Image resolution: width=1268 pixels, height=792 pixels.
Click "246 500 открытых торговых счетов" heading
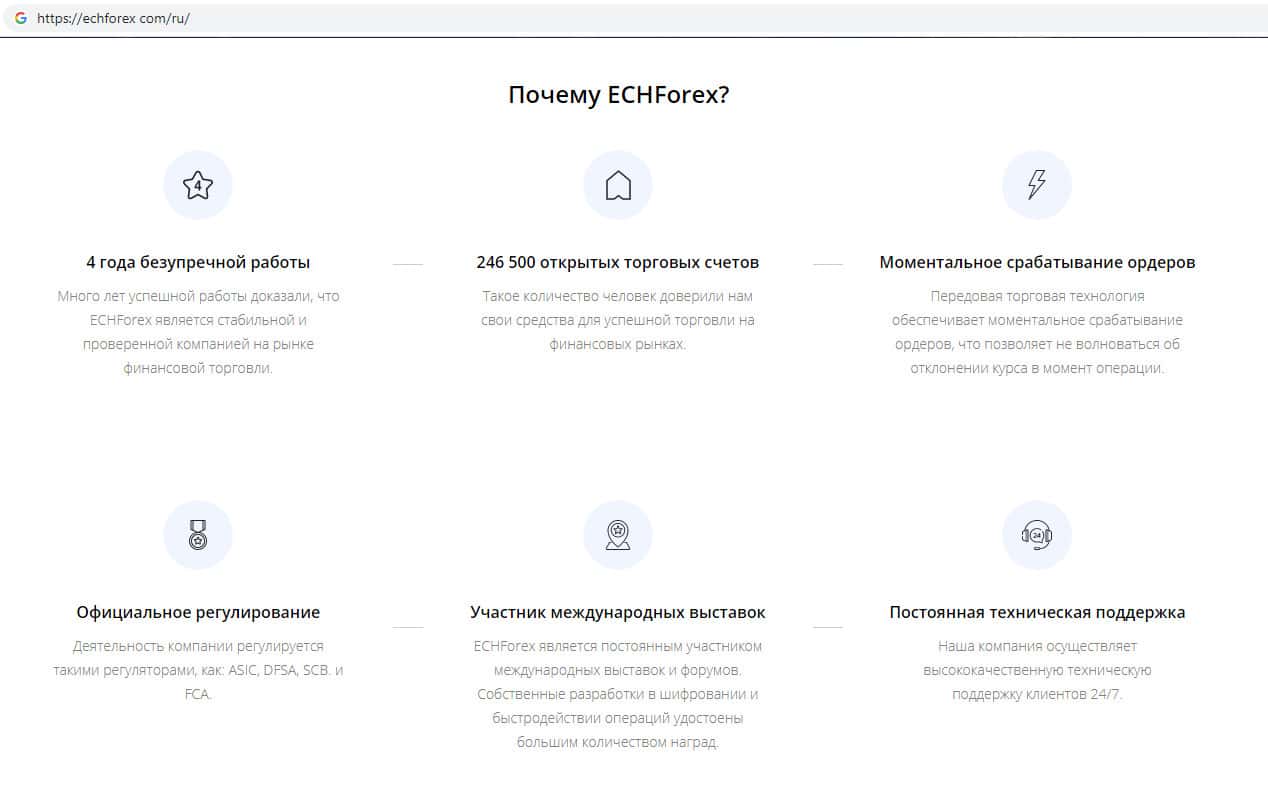pyautogui.click(x=618, y=263)
